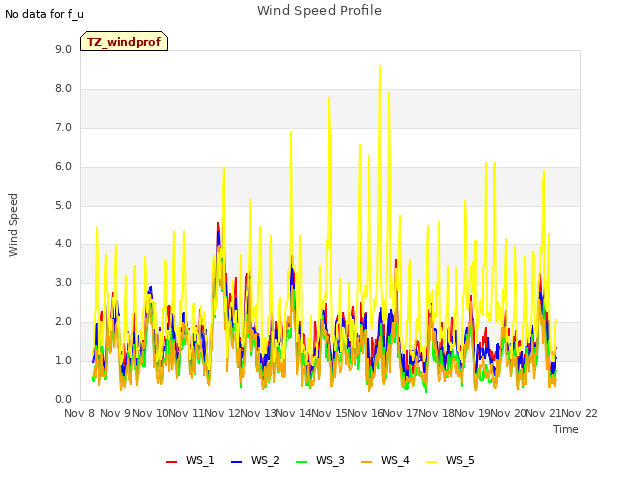Click the 0.0 y-axis tick label
This screenshot has width=640, height=480.
coord(63,400)
